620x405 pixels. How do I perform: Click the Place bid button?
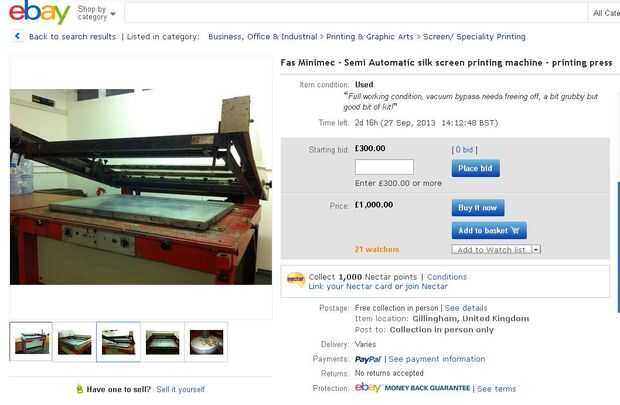[476, 168]
